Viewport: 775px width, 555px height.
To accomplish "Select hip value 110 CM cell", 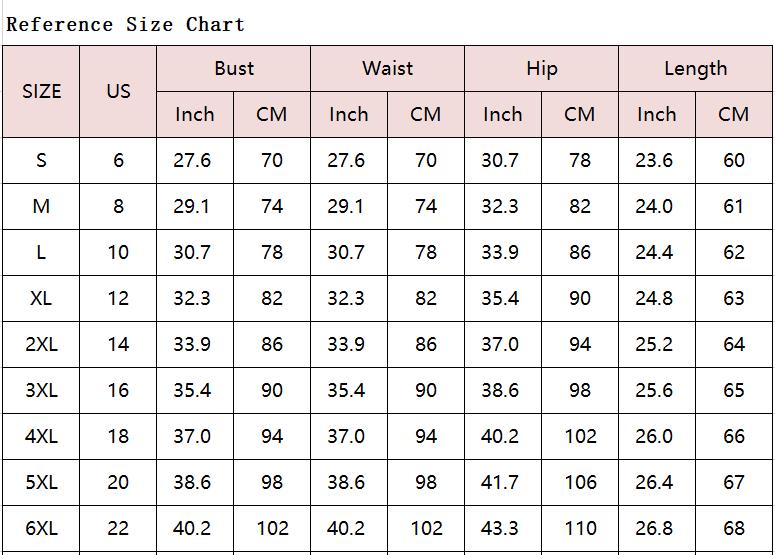I will click(x=580, y=528).
